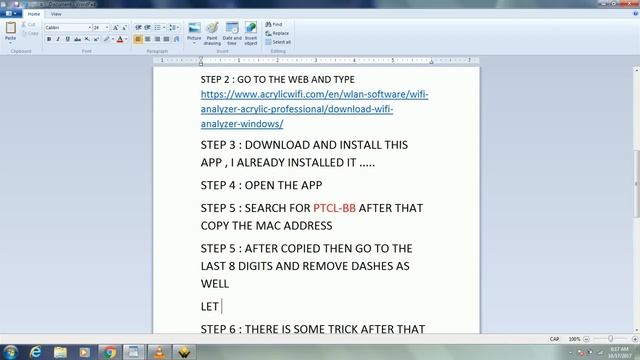Open WordPad Help icon
The height and width of the screenshot is (360, 640).
coord(635,13)
